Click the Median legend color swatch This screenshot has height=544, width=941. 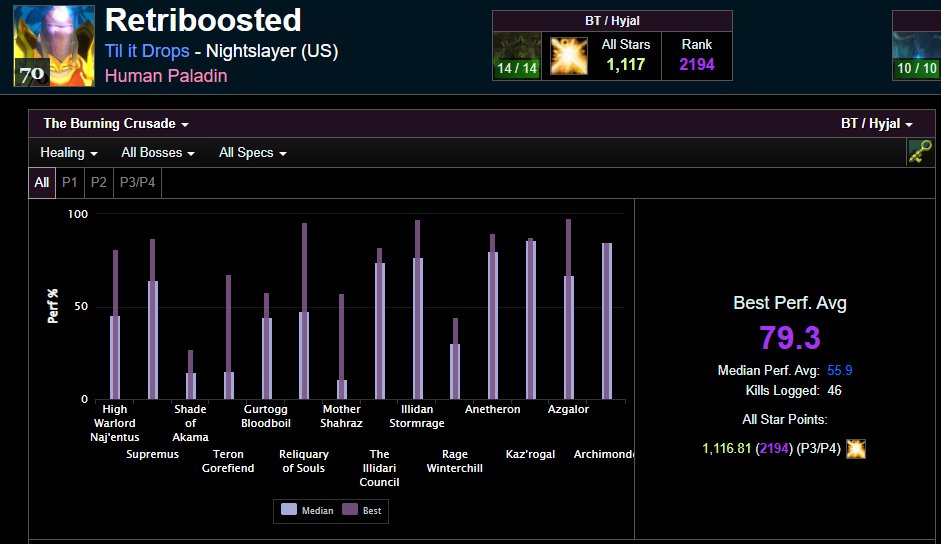(x=289, y=510)
